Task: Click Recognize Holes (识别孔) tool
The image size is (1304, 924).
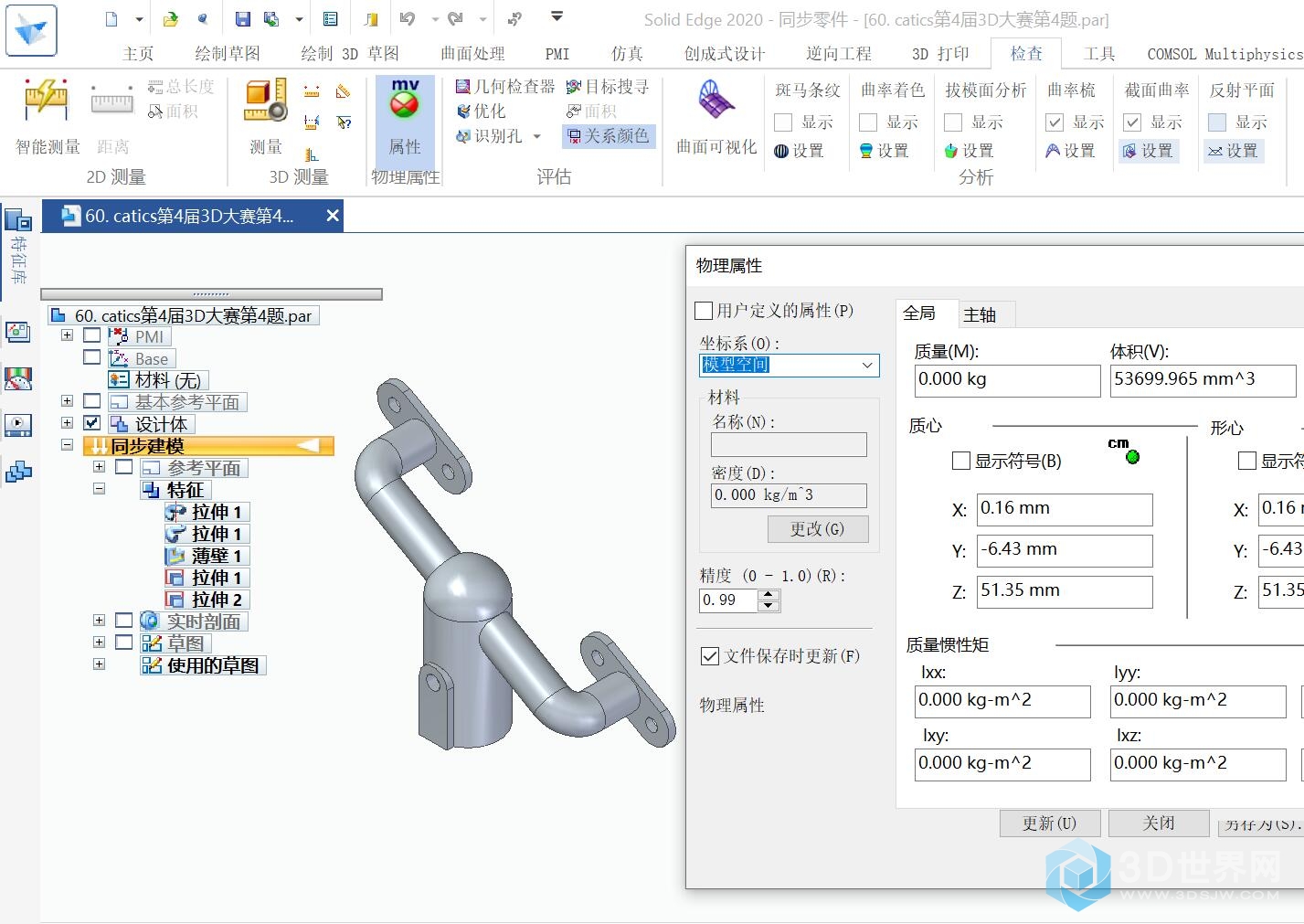Action: (x=490, y=136)
